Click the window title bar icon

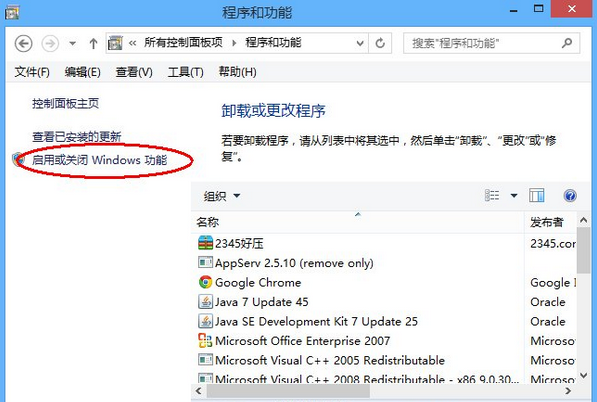tap(12, 12)
